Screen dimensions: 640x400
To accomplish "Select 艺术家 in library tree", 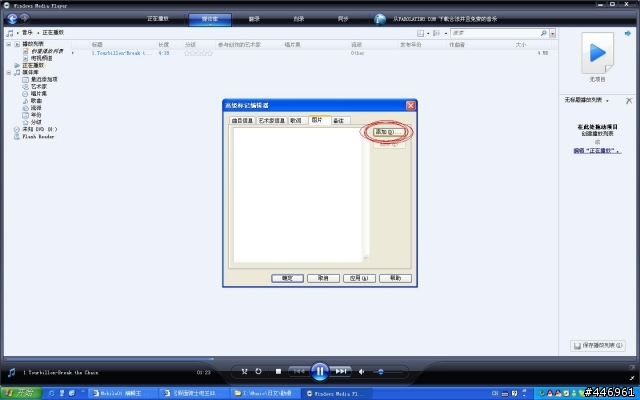I will tap(39, 87).
